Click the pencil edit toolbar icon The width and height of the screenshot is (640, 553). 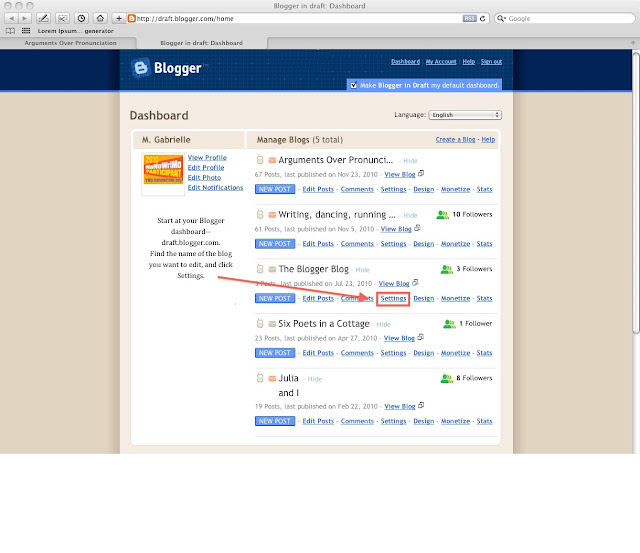[x=44, y=18]
